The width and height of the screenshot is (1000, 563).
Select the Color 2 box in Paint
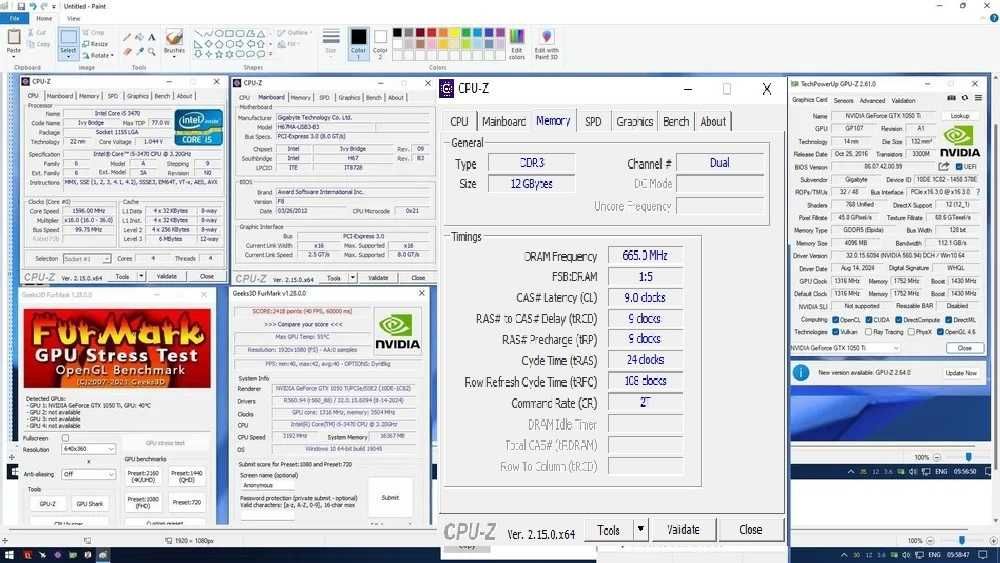point(380,43)
